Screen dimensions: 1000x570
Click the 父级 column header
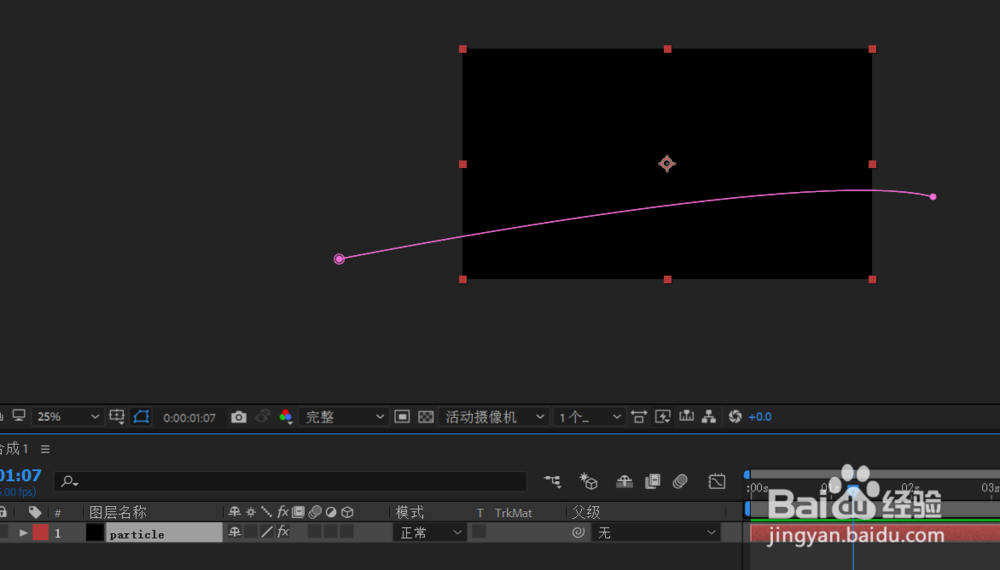(x=586, y=512)
